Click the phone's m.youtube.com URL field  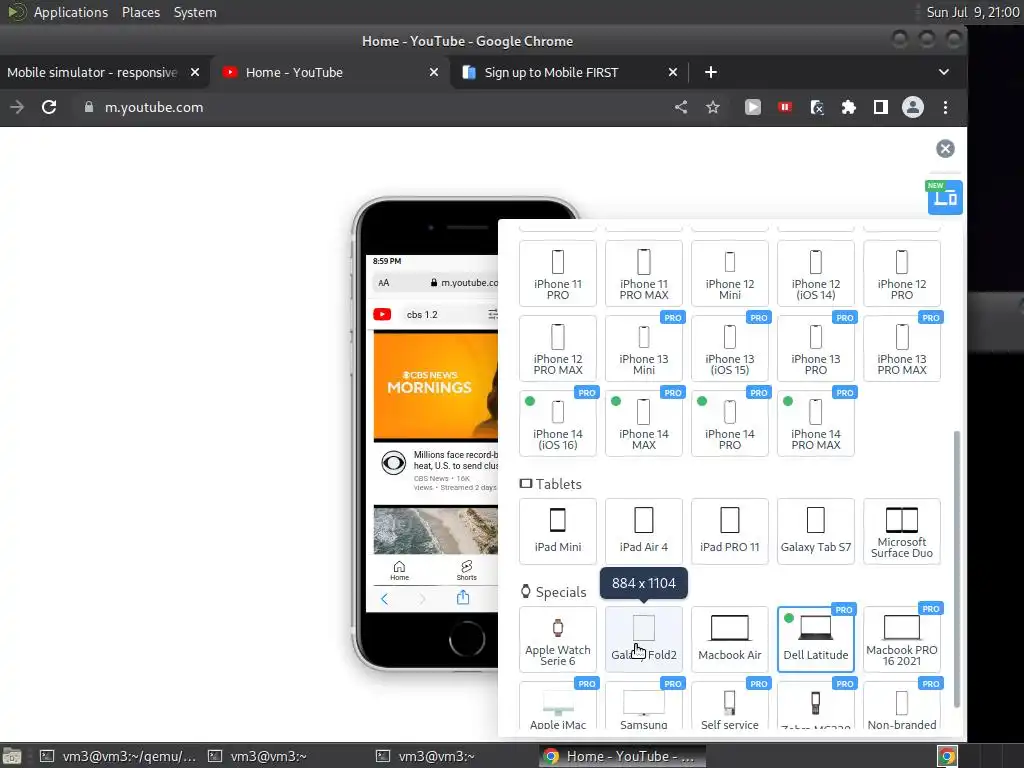[x=436, y=283]
